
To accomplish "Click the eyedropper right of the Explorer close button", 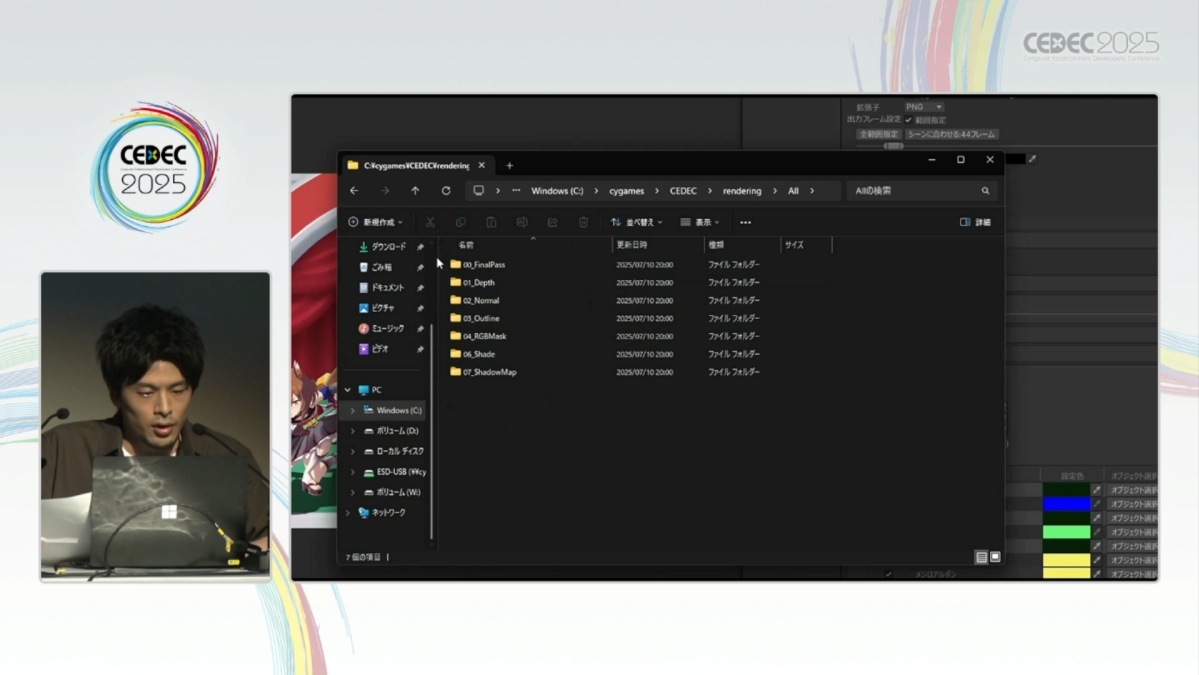I will pyautogui.click(x=1032, y=159).
